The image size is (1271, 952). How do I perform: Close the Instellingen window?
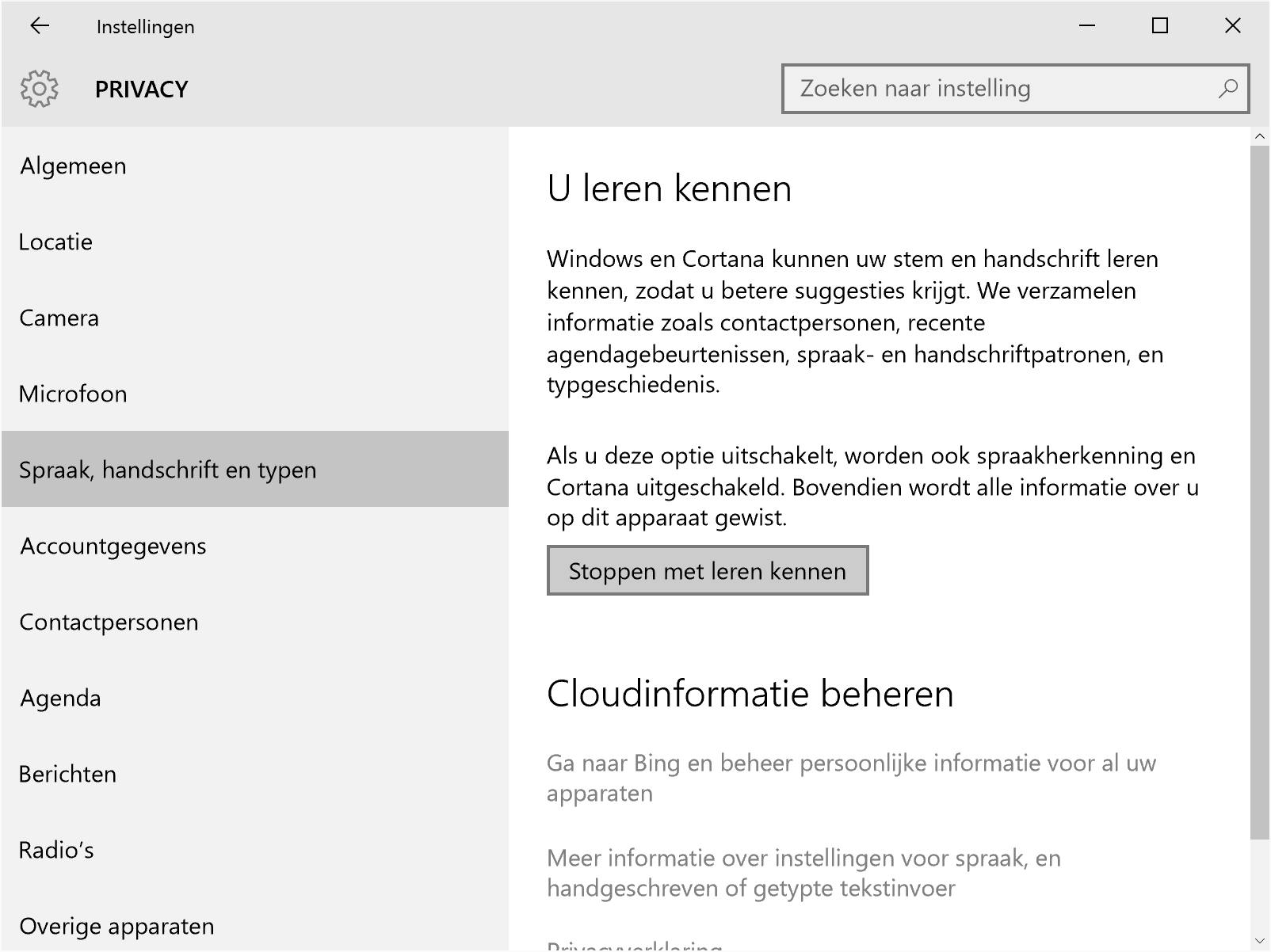click(1232, 26)
